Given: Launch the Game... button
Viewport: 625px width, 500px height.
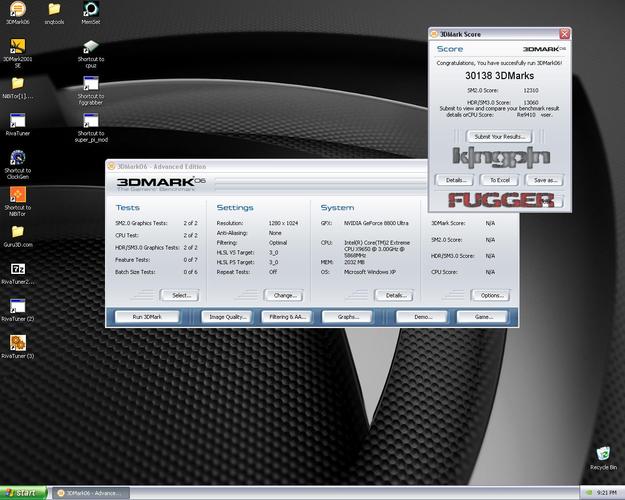Looking at the screenshot, I should click(x=482, y=317).
